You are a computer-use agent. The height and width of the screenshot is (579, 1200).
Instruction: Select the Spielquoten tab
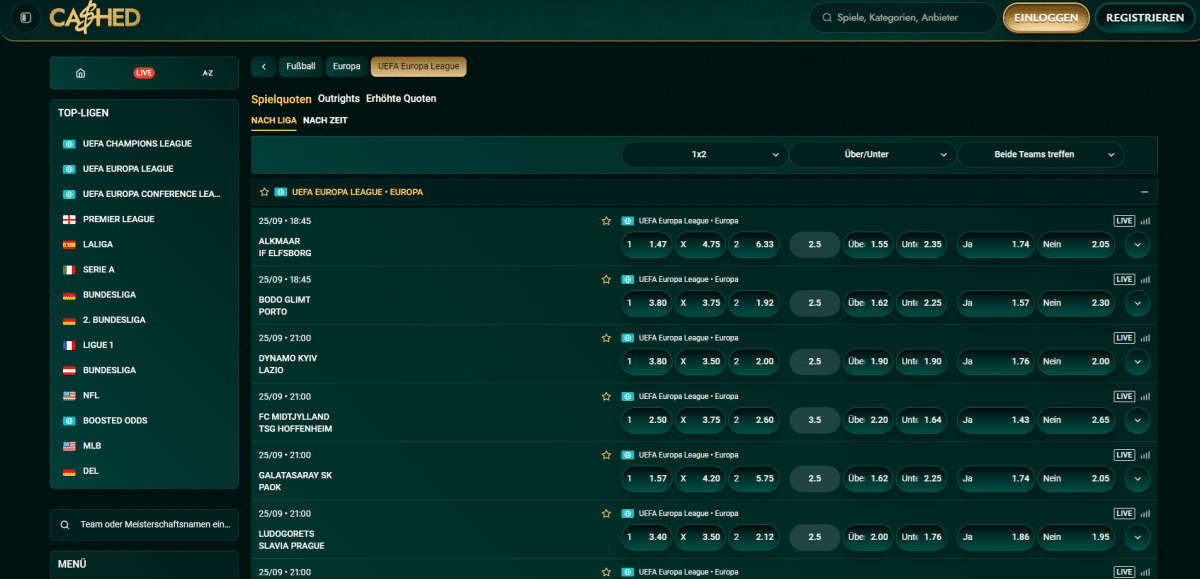click(281, 99)
